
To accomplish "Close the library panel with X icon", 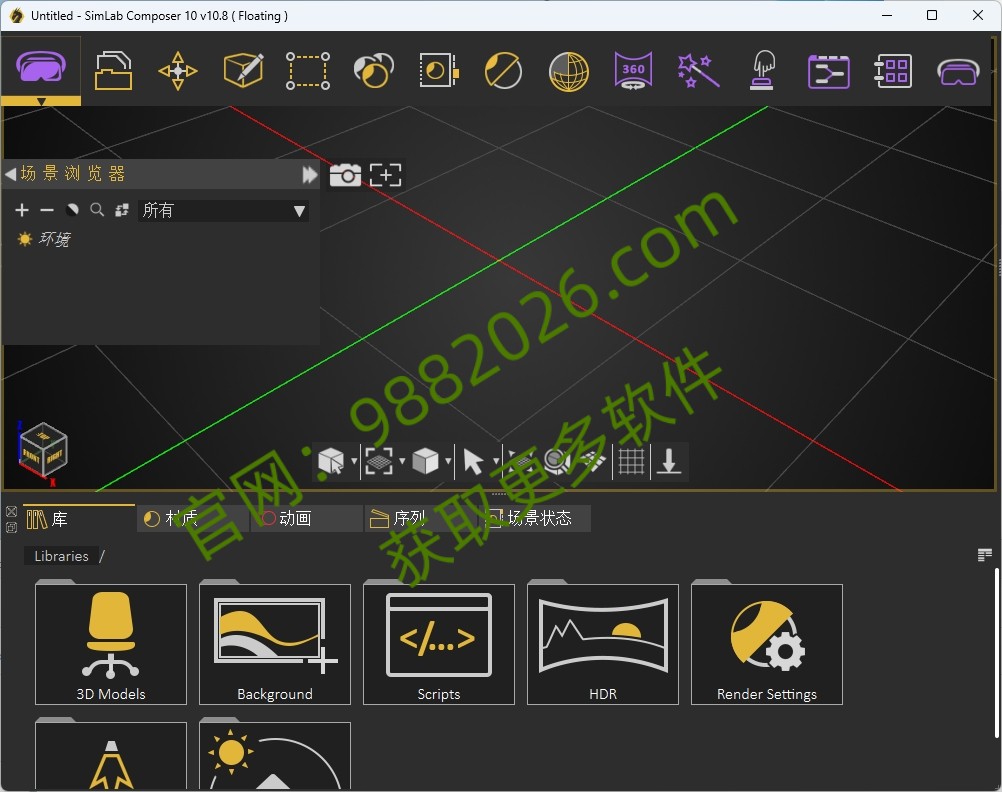I will [x=12, y=511].
